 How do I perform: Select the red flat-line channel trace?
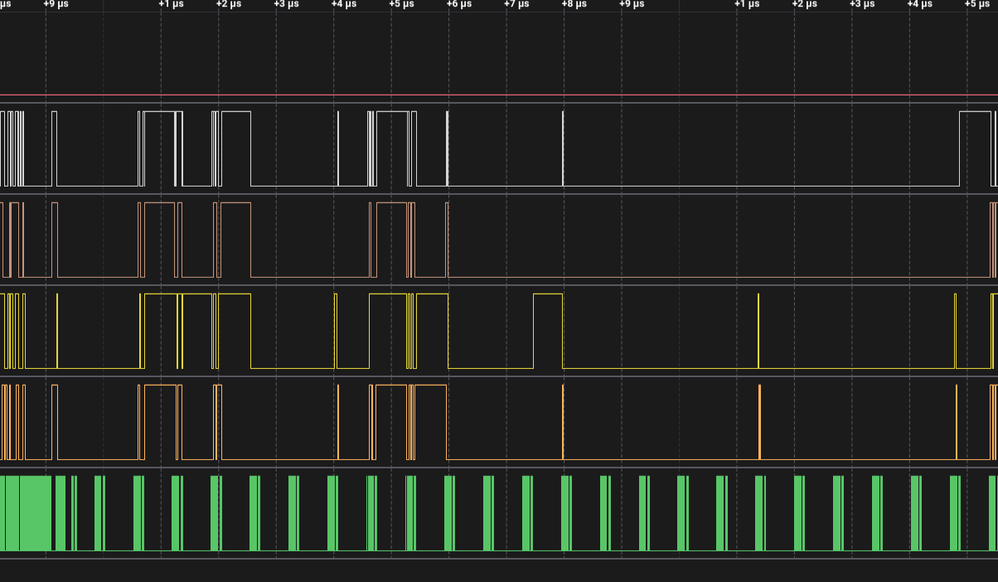pos(499,96)
